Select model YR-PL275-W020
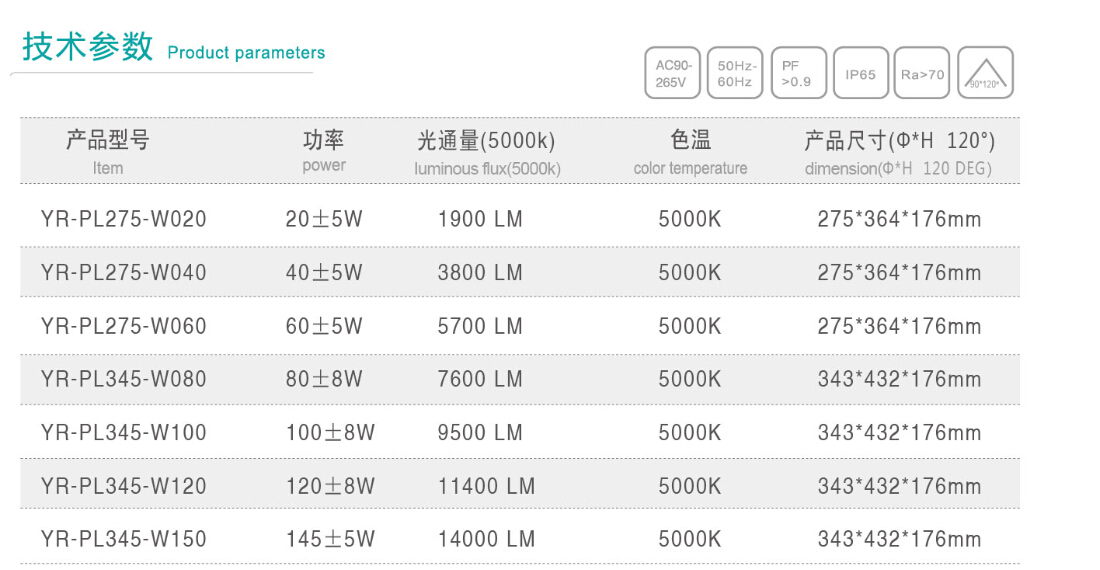Screen dimensions: 1100x570 click(x=124, y=219)
